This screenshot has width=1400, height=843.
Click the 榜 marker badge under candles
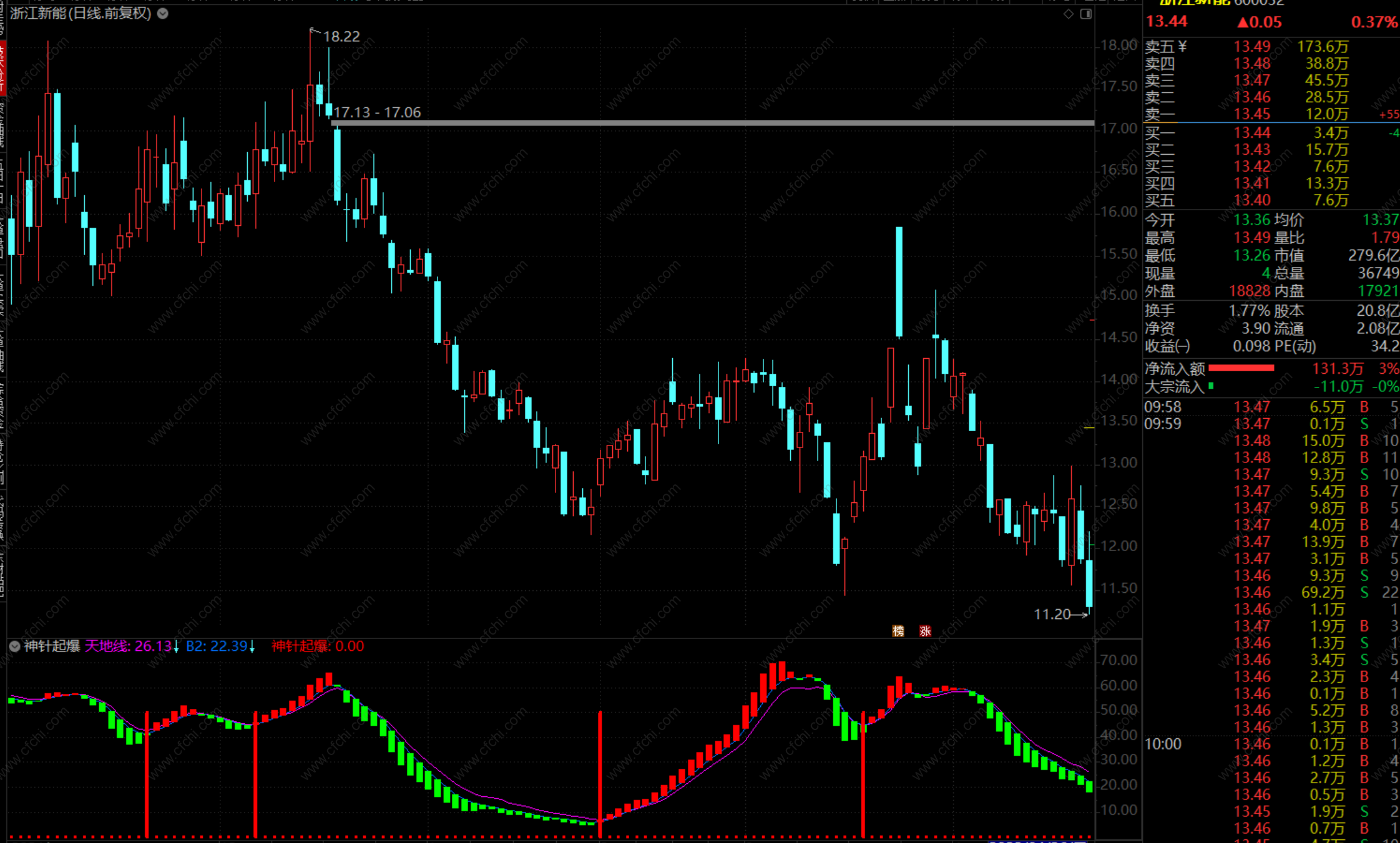pos(898,631)
